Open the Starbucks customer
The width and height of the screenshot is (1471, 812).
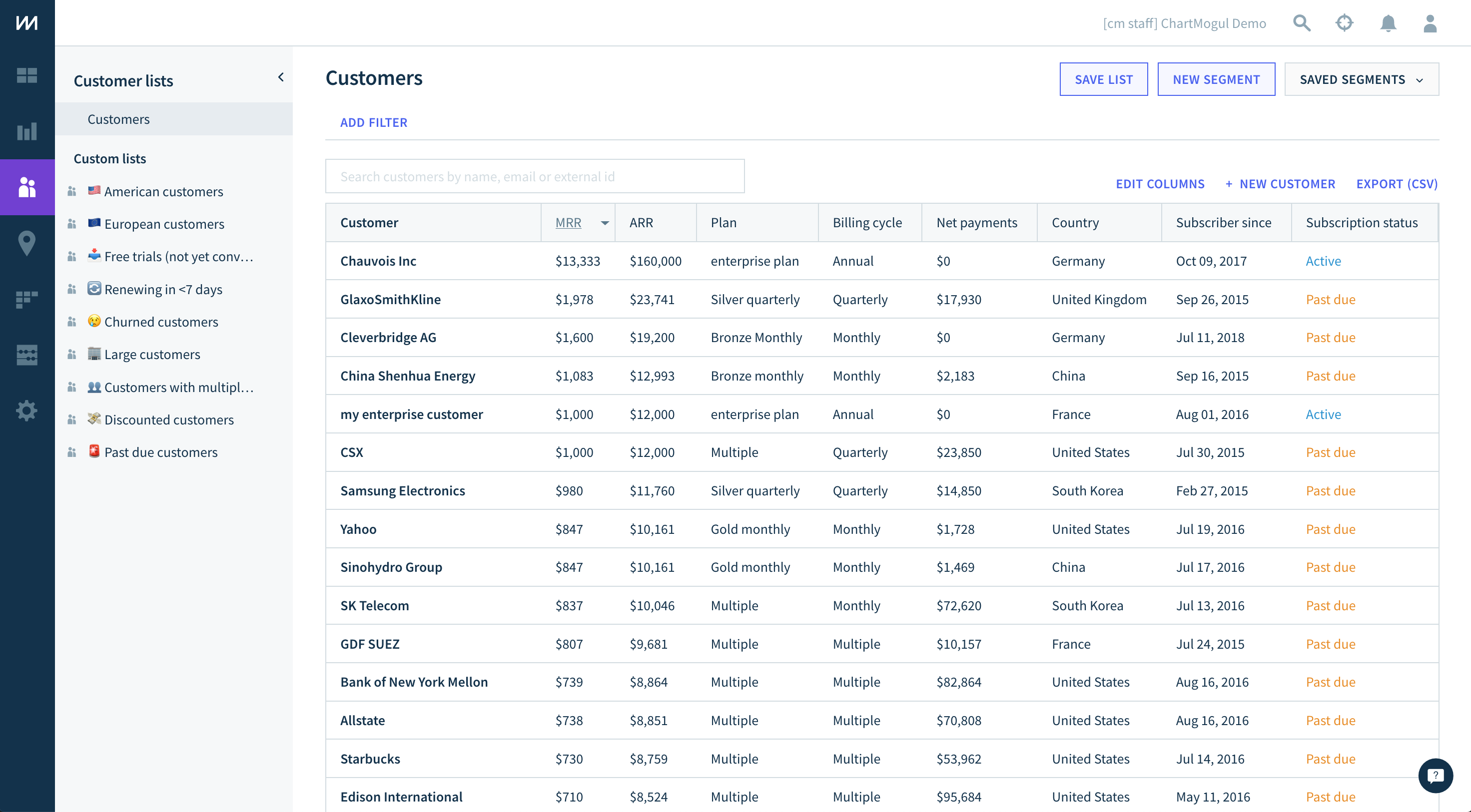(369, 759)
